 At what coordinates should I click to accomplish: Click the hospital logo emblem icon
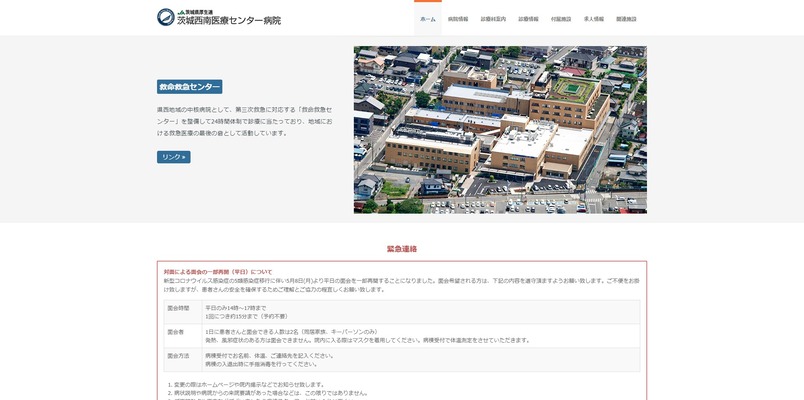pyautogui.click(x=166, y=17)
